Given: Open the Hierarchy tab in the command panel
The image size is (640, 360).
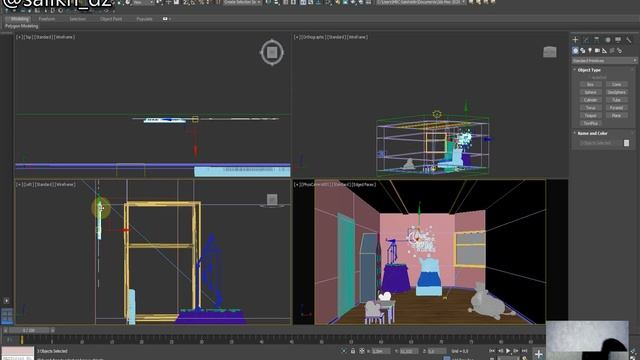Looking at the screenshot, I should pos(597,40).
